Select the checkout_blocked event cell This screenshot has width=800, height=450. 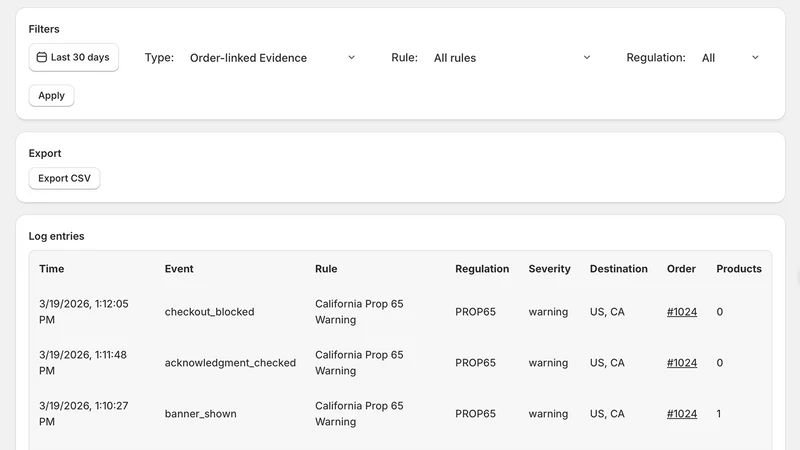pos(209,312)
